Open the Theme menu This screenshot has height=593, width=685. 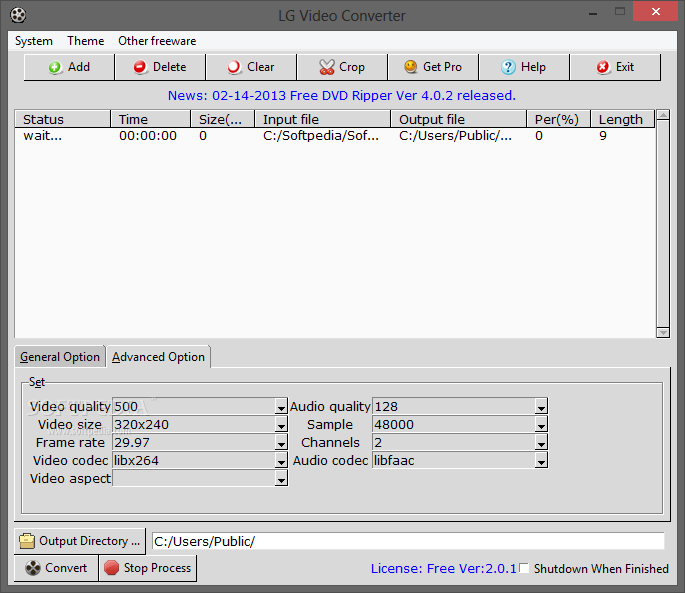point(86,41)
